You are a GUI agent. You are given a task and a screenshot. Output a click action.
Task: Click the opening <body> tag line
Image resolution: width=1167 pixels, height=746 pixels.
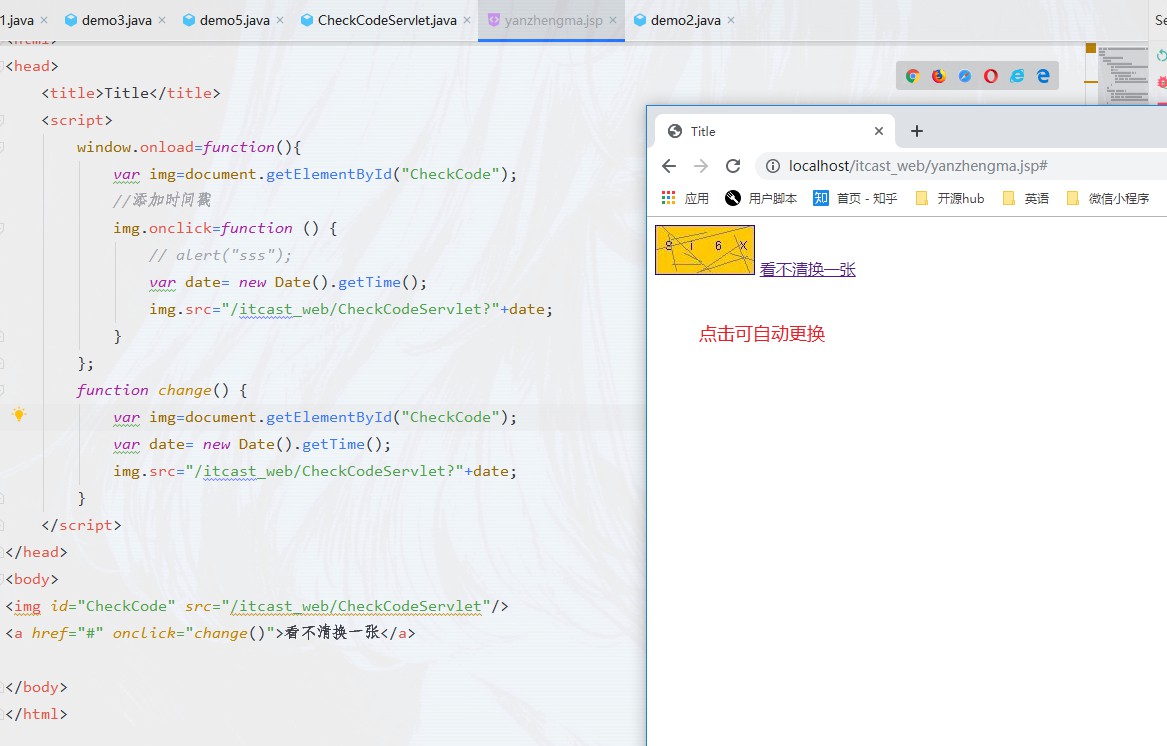[32, 579]
